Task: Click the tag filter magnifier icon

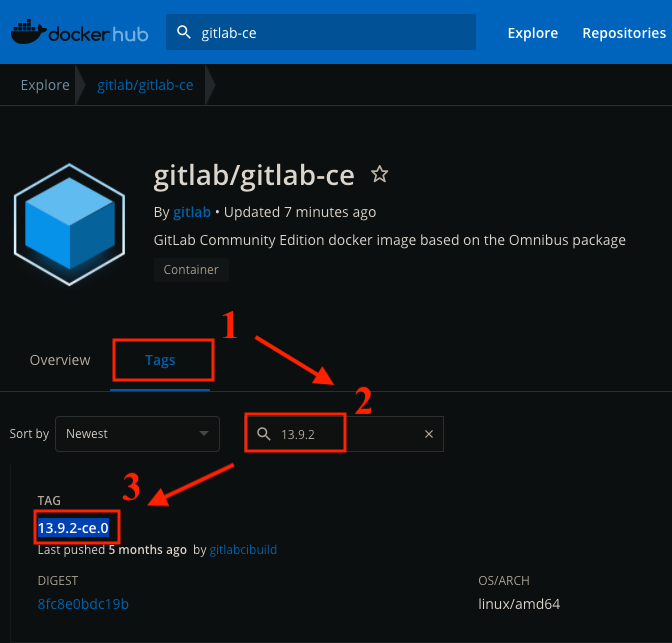Action: tap(264, 434)
